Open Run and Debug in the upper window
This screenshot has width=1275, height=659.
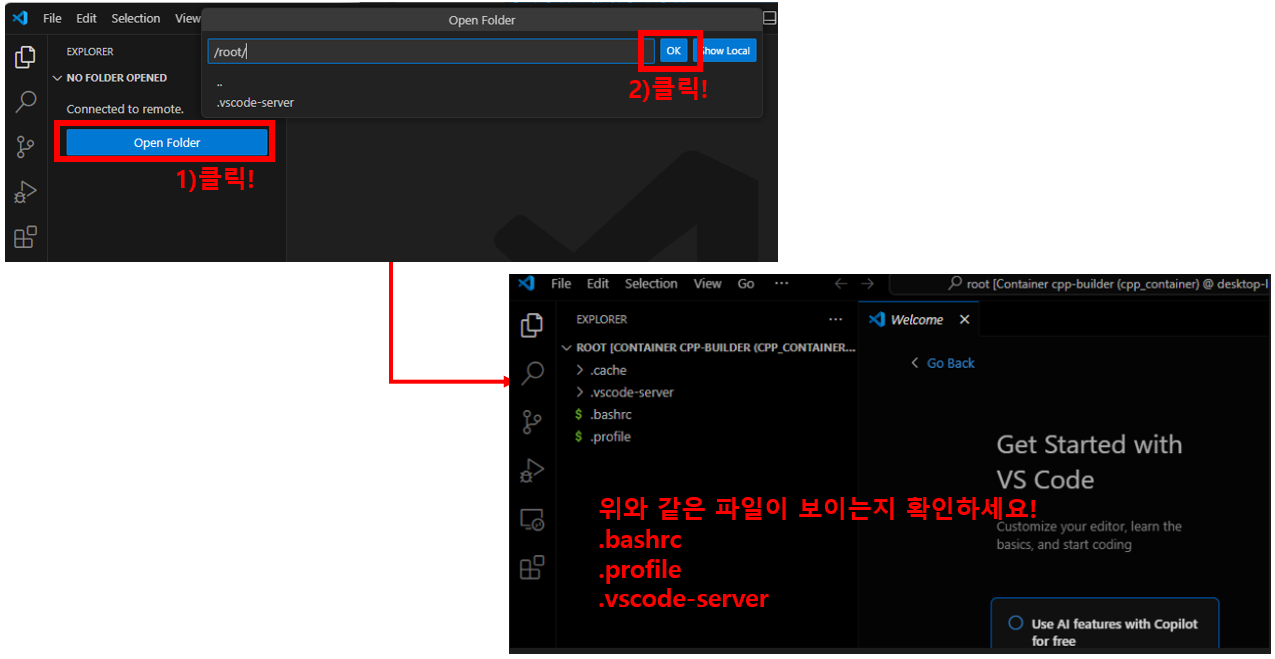(25, 192)
